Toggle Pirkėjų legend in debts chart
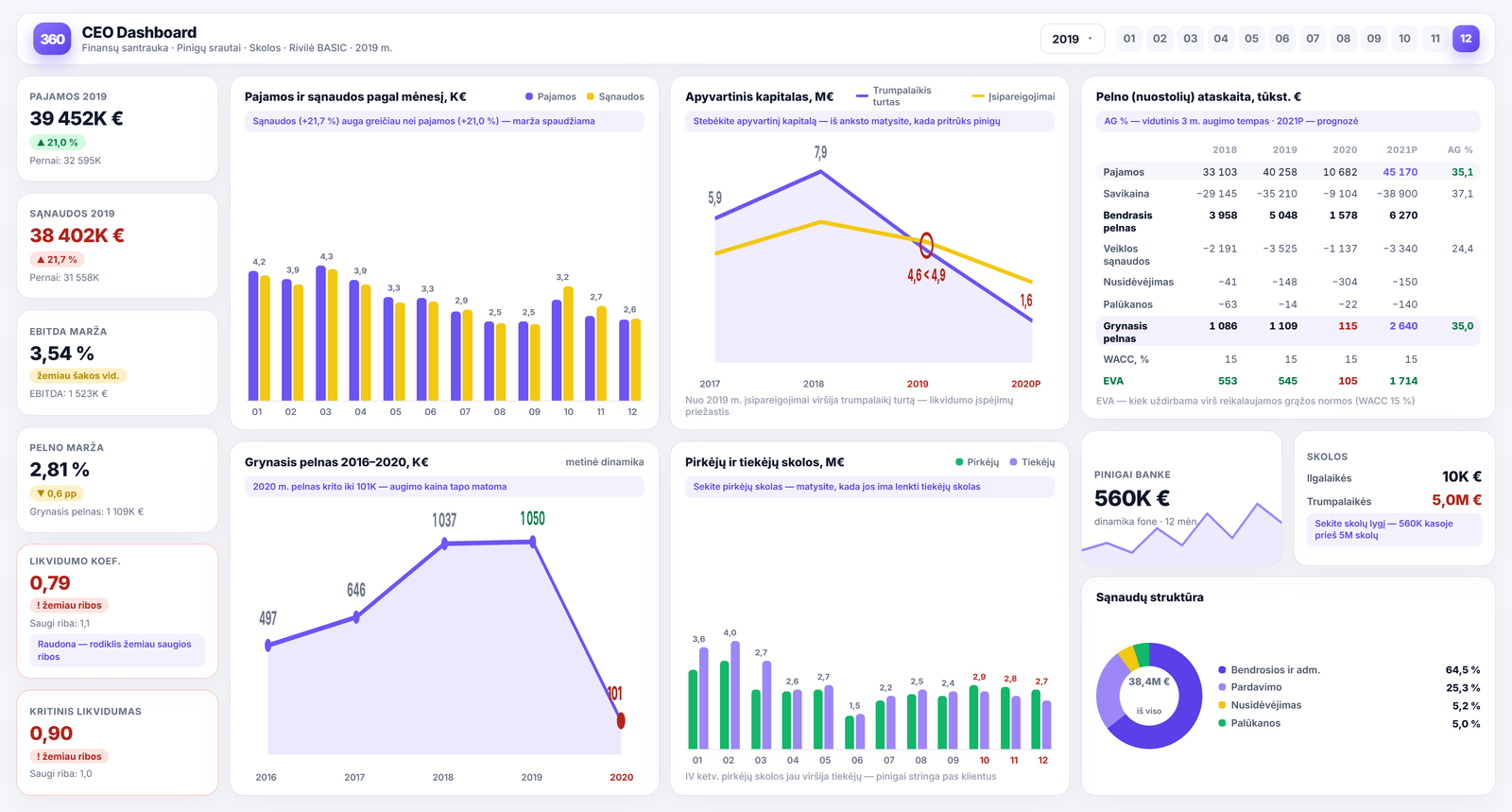Screen dimensions: 1512x812 click(x=977, y=462)
